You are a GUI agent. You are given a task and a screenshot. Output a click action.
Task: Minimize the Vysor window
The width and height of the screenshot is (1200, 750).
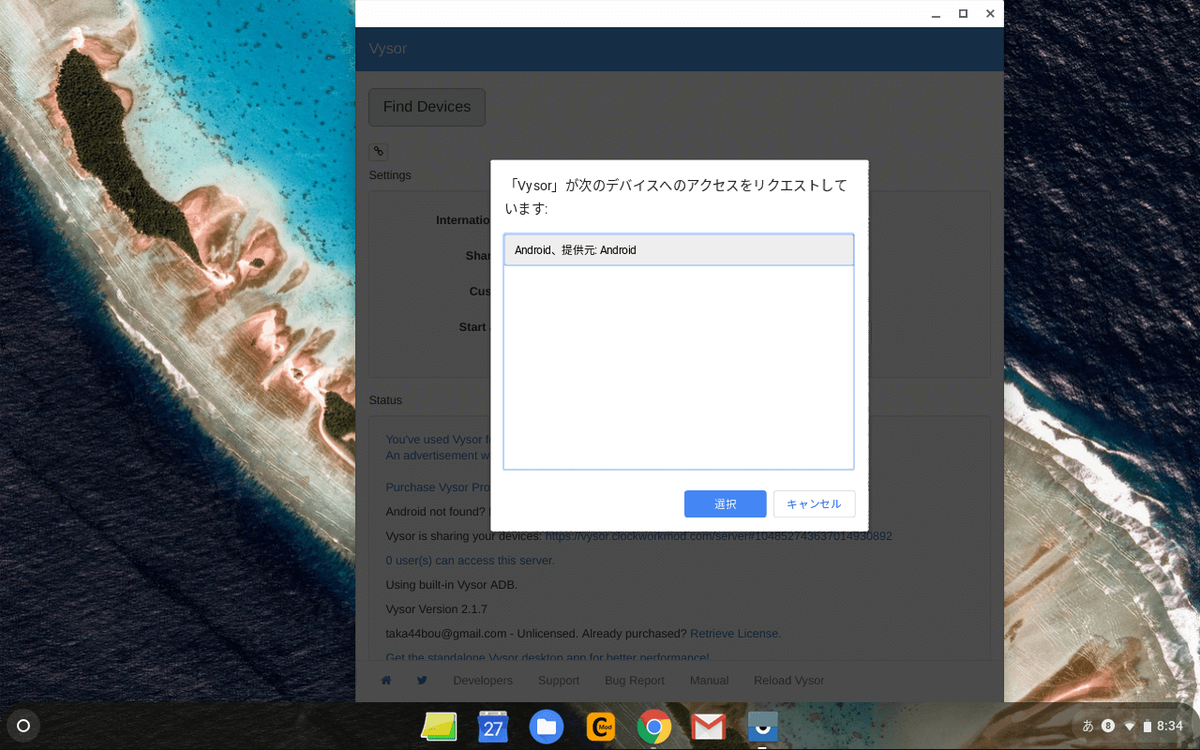click(x=936, y=14)
